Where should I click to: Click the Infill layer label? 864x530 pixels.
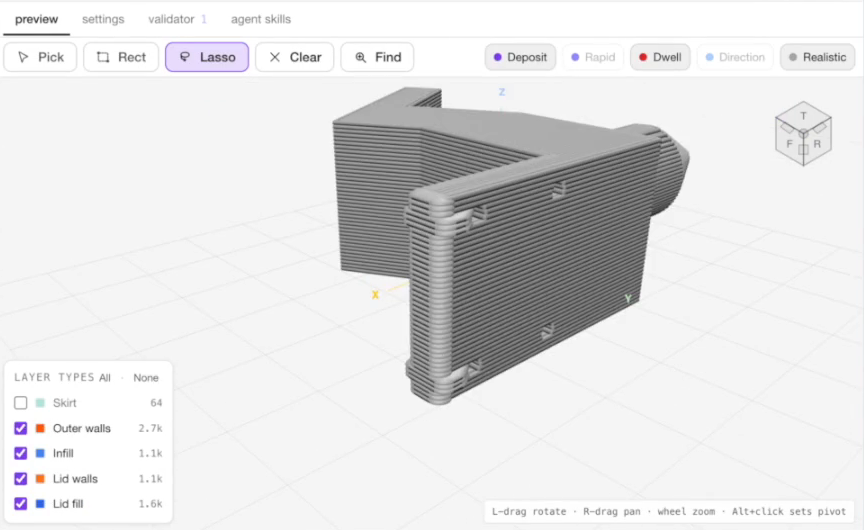(63, 453)
